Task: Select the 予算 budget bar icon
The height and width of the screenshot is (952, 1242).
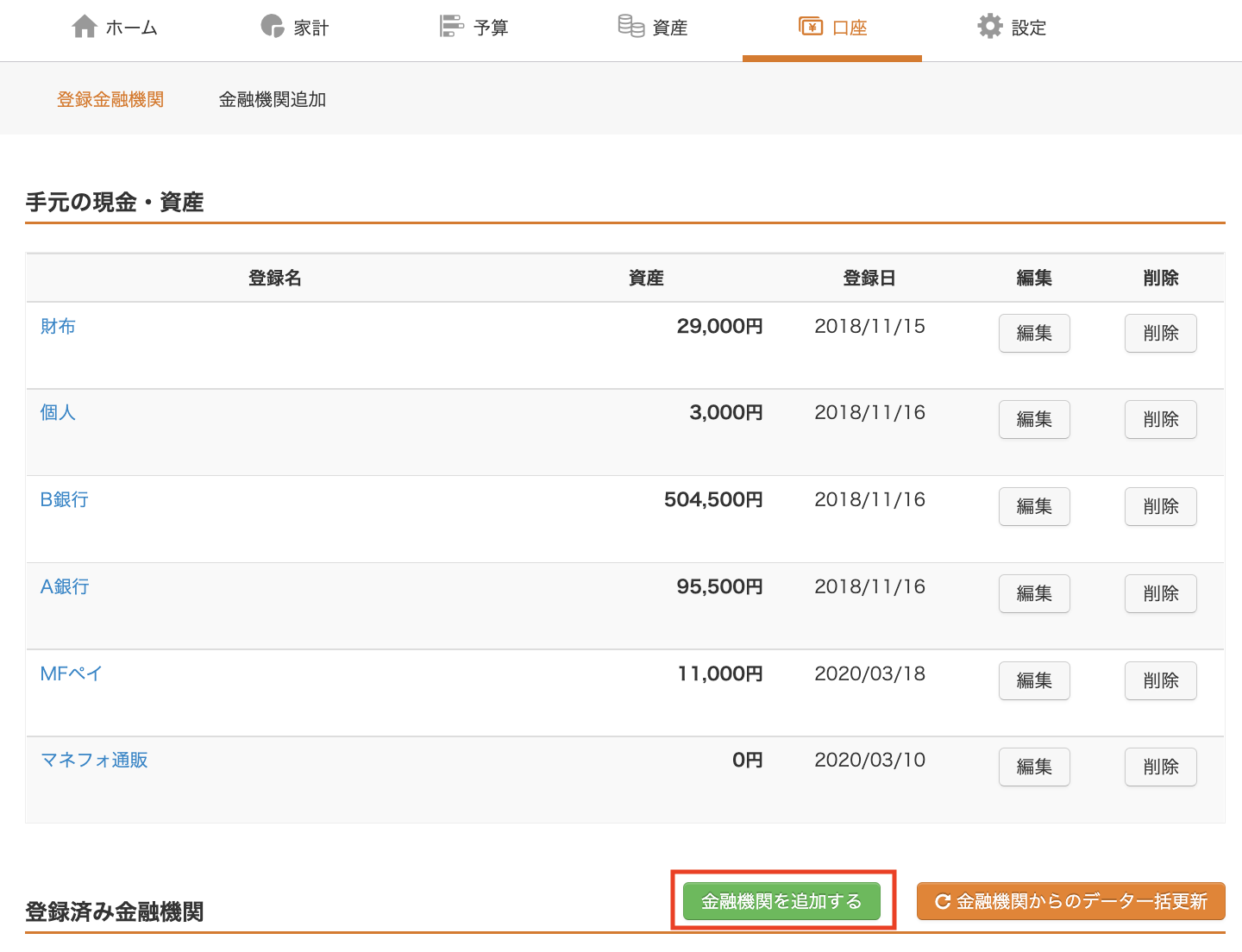Action: [x=451, y=27]
